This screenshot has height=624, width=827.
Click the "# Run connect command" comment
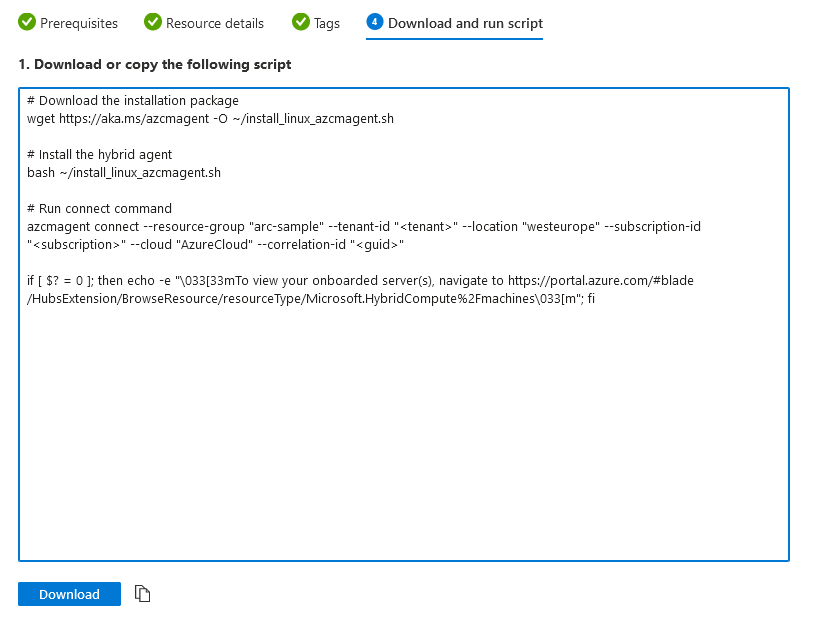[99, 208]
